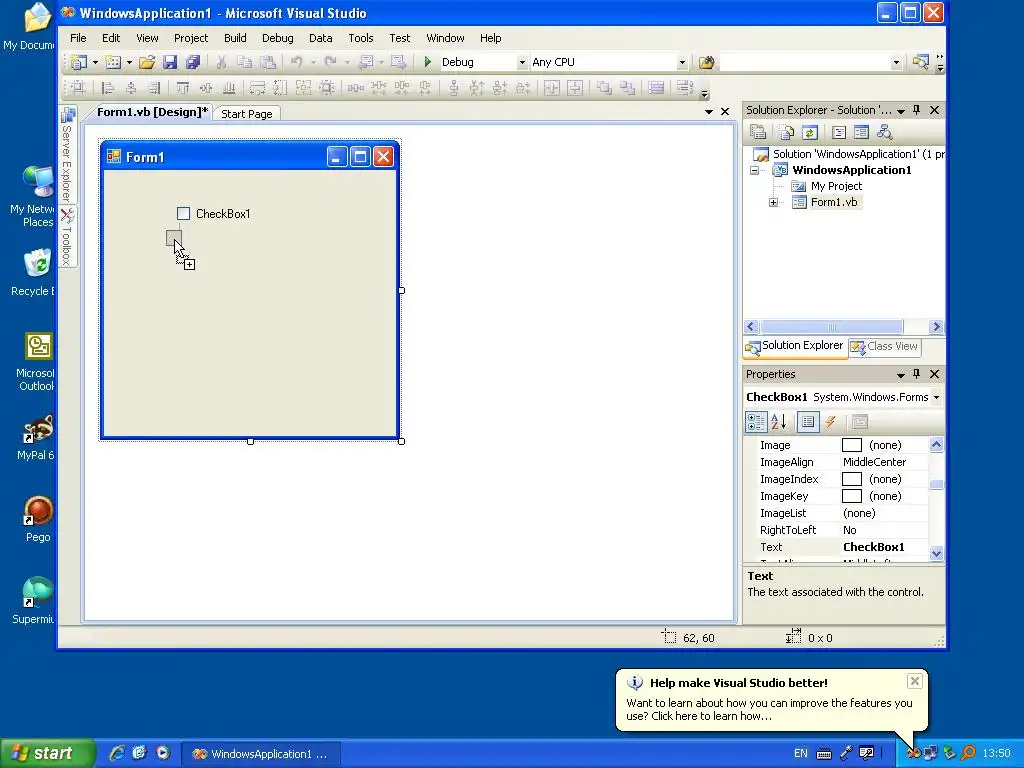Open the Tools menu
Screen dimensions: 1024x768
(360, 38)
